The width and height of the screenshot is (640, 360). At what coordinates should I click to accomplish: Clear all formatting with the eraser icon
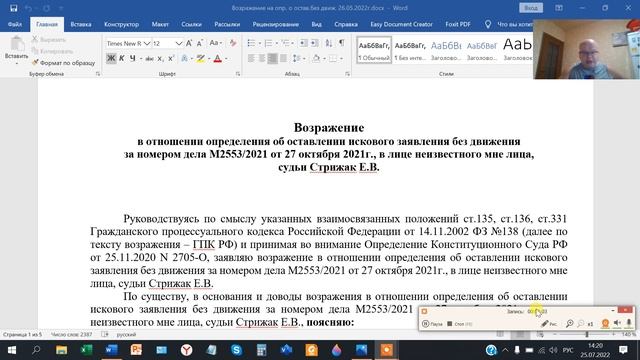[x=233, y=43]
